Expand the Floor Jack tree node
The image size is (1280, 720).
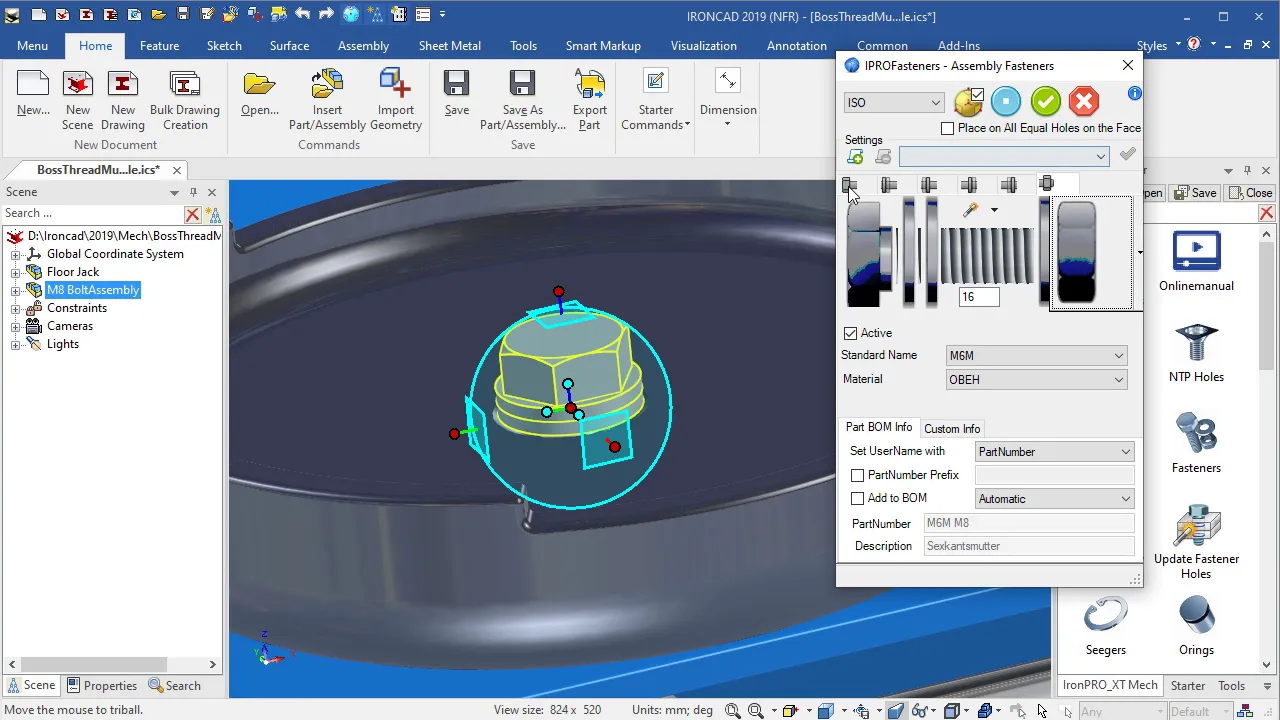tap(16, 272)
